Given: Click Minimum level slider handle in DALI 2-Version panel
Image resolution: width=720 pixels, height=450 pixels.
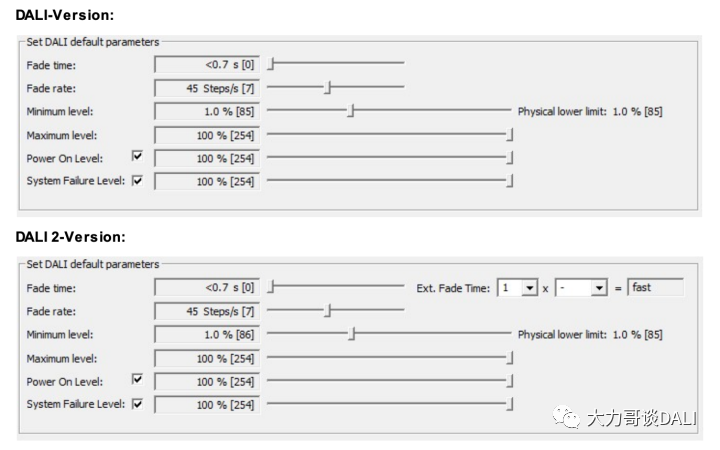Looking at the screenshot, I should click(x=350, y=334).
